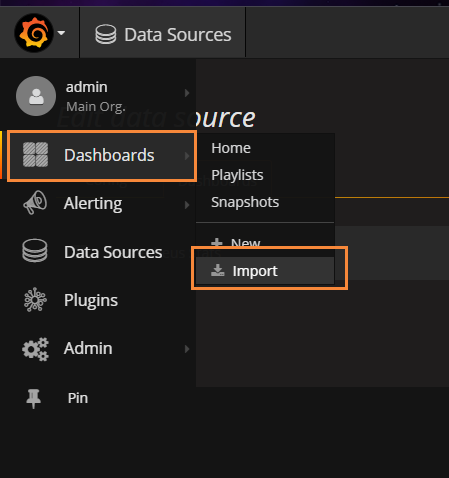Select the Import dashboard option
Image resolution: width=449 pixels, height=478 pixels.
coord(265,271)
